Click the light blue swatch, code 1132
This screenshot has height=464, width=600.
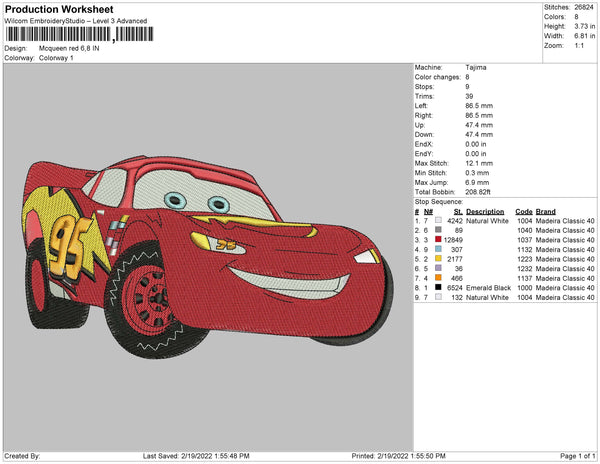438,249
